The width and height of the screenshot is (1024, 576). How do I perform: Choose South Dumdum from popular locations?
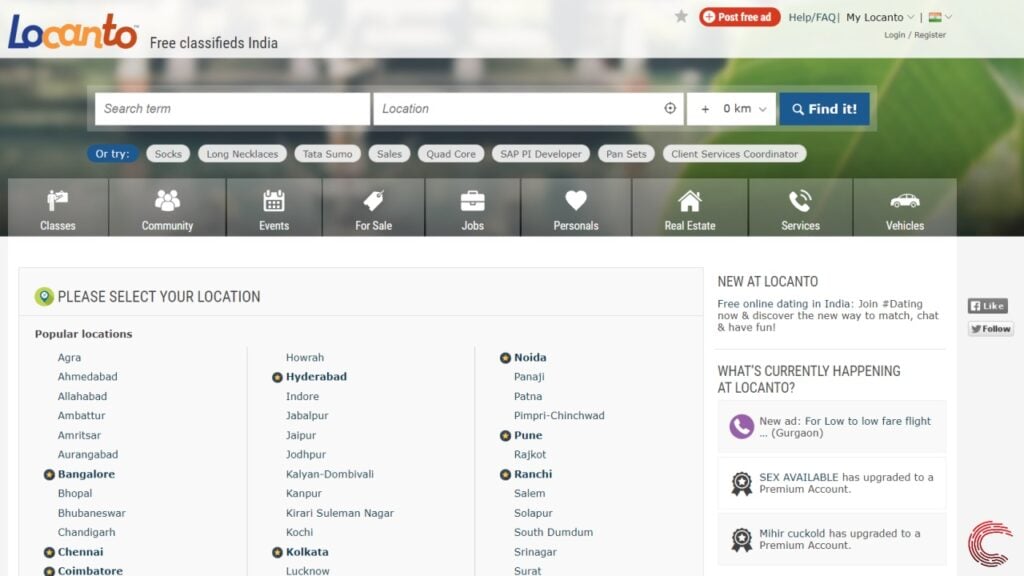(x=553, y=532)
